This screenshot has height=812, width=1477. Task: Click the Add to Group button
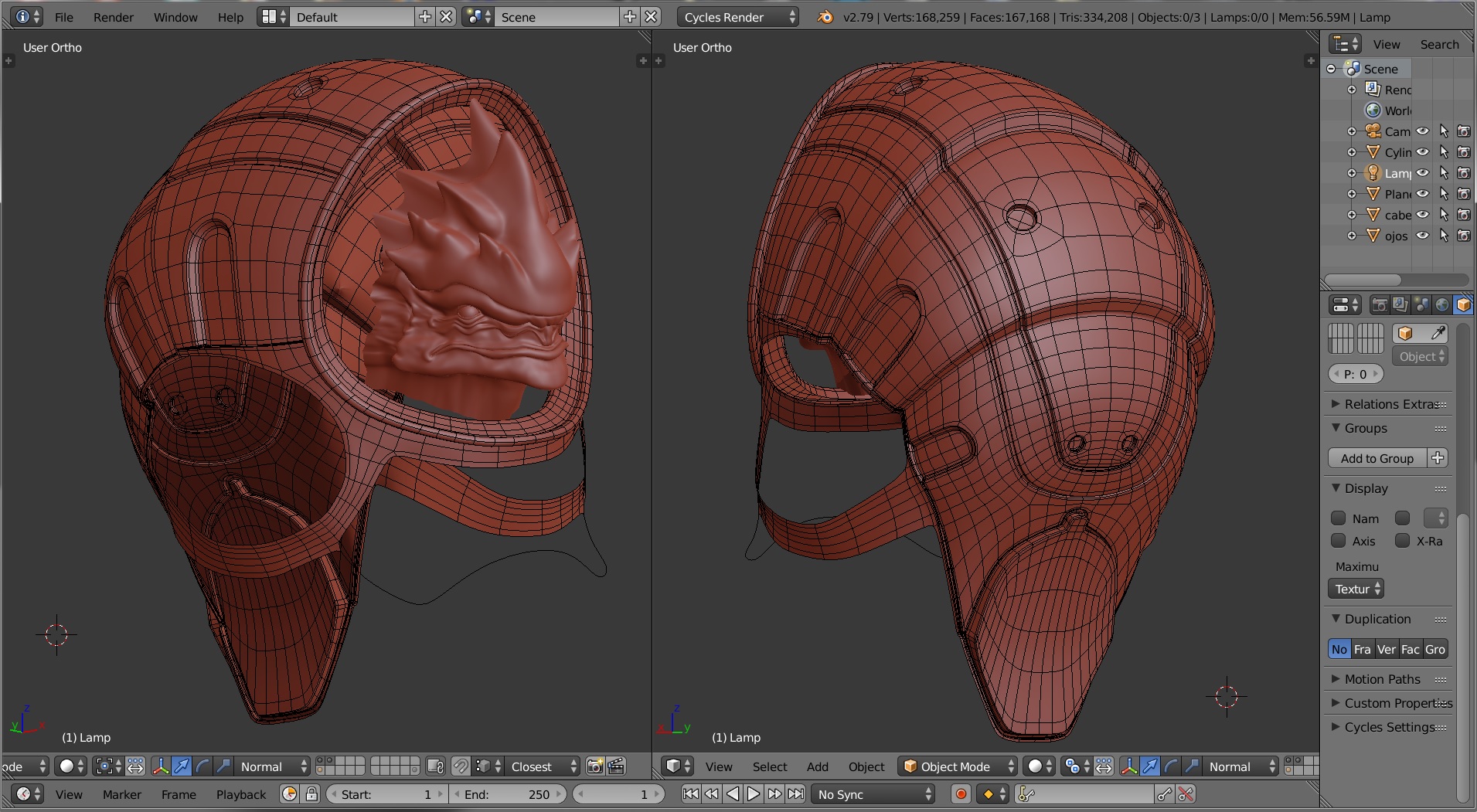[x=1377, y=458]
